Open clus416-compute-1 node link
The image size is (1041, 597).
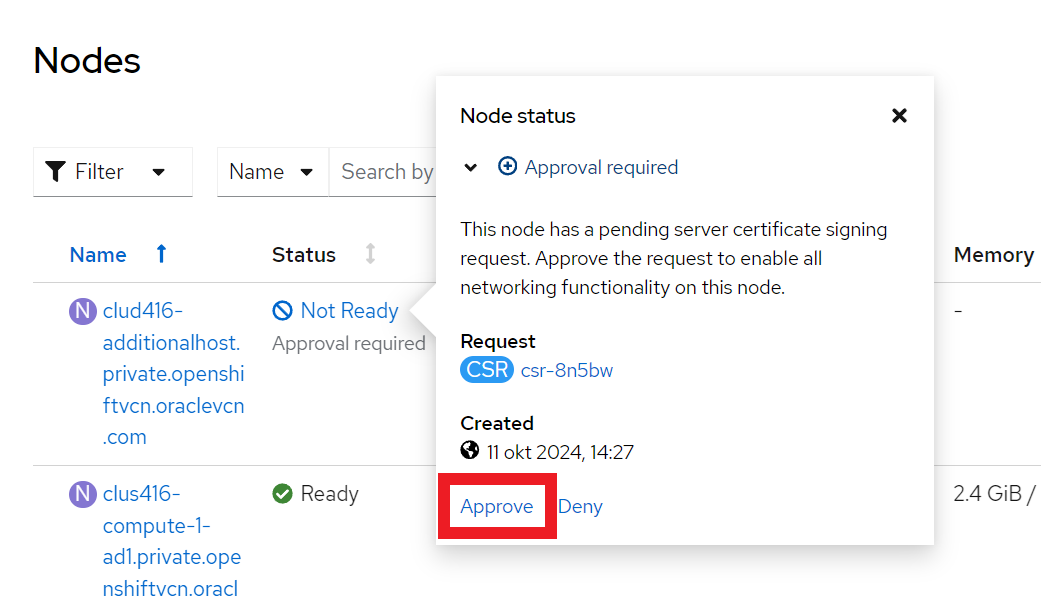point(172,540)
